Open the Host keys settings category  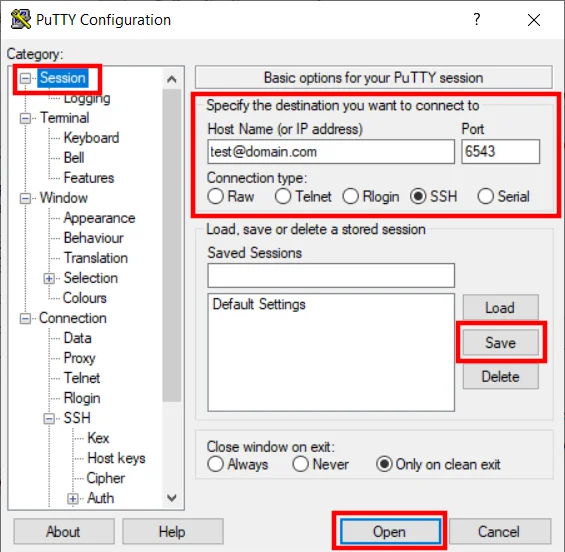[x=116, y=458]
